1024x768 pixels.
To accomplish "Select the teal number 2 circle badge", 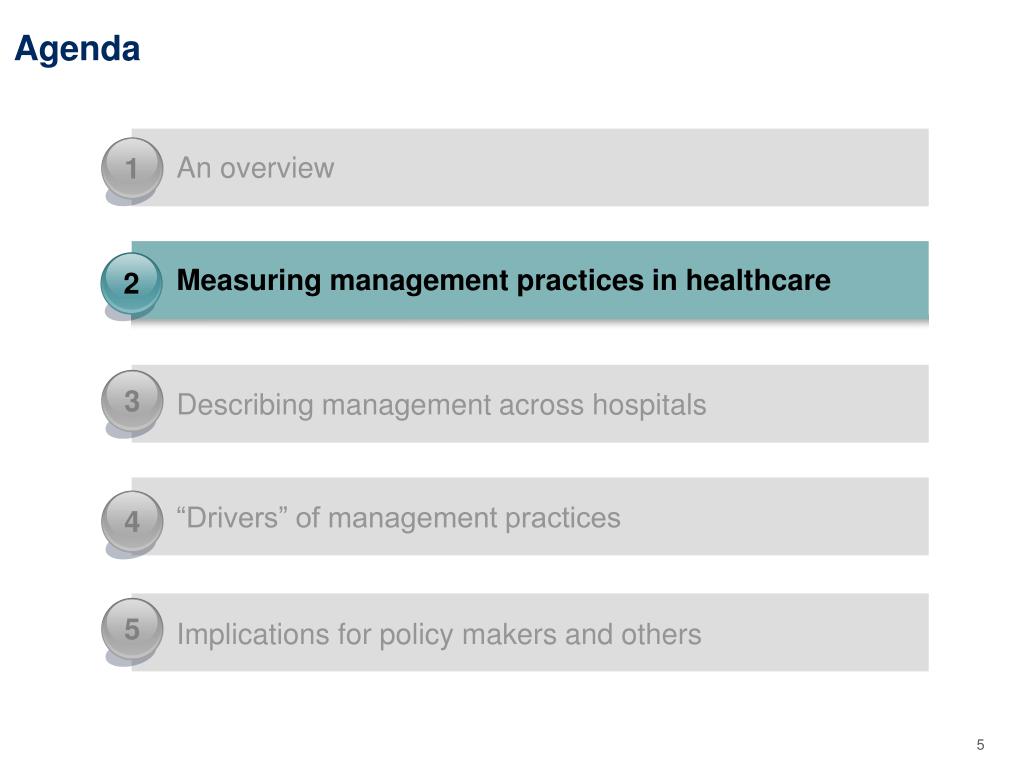I will coord(131,282).
